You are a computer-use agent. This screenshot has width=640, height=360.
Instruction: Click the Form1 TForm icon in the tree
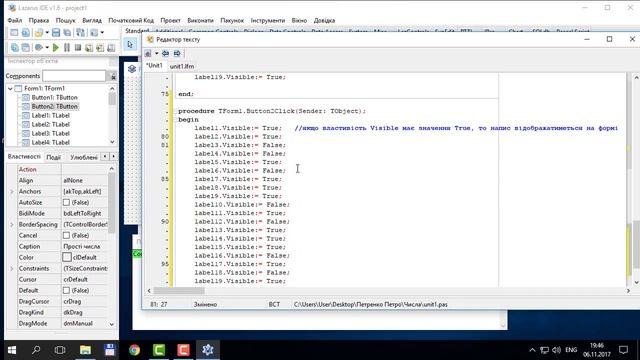18,89
